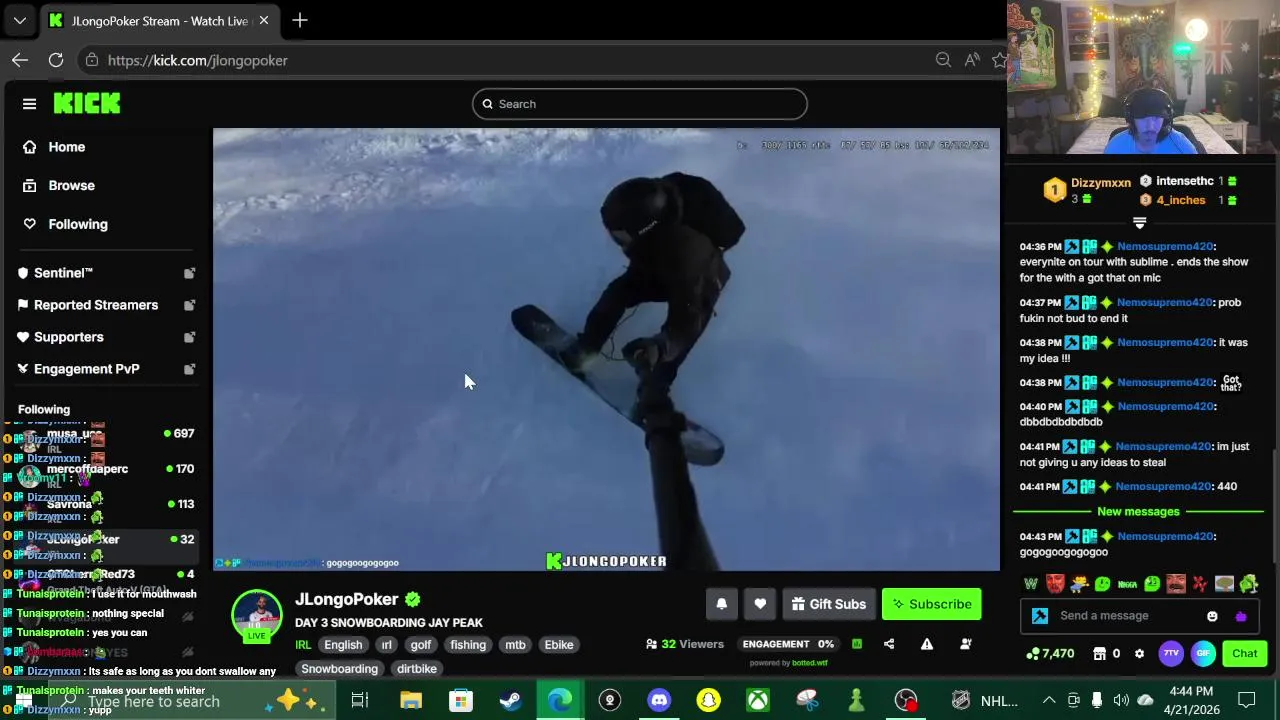The image size is (1280, 720).
Task: Click the read aloud icon in address bar
Action: (x=972, y=60)
